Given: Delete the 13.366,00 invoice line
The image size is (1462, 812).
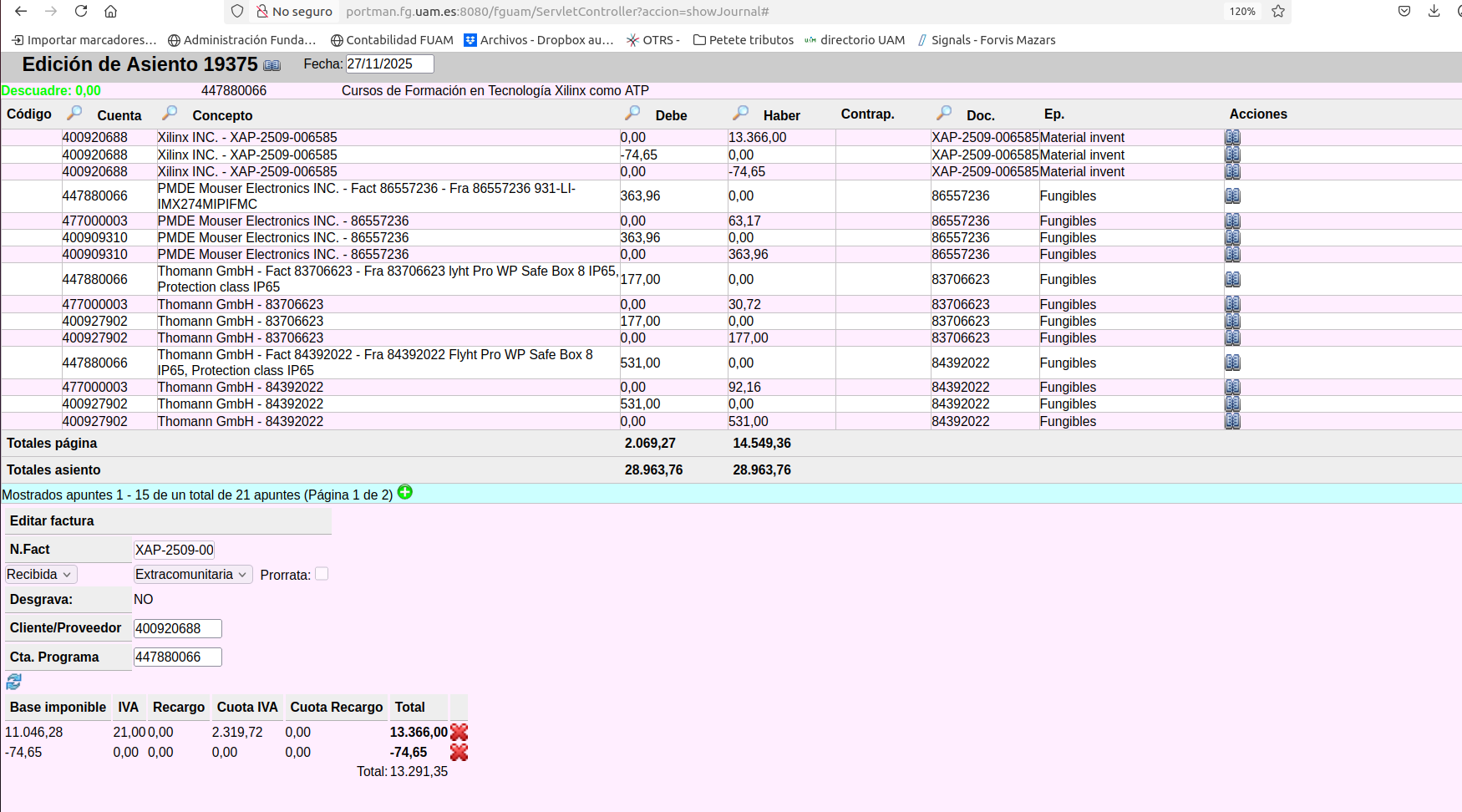Looking at the screenshot, I should click(459, 733).
